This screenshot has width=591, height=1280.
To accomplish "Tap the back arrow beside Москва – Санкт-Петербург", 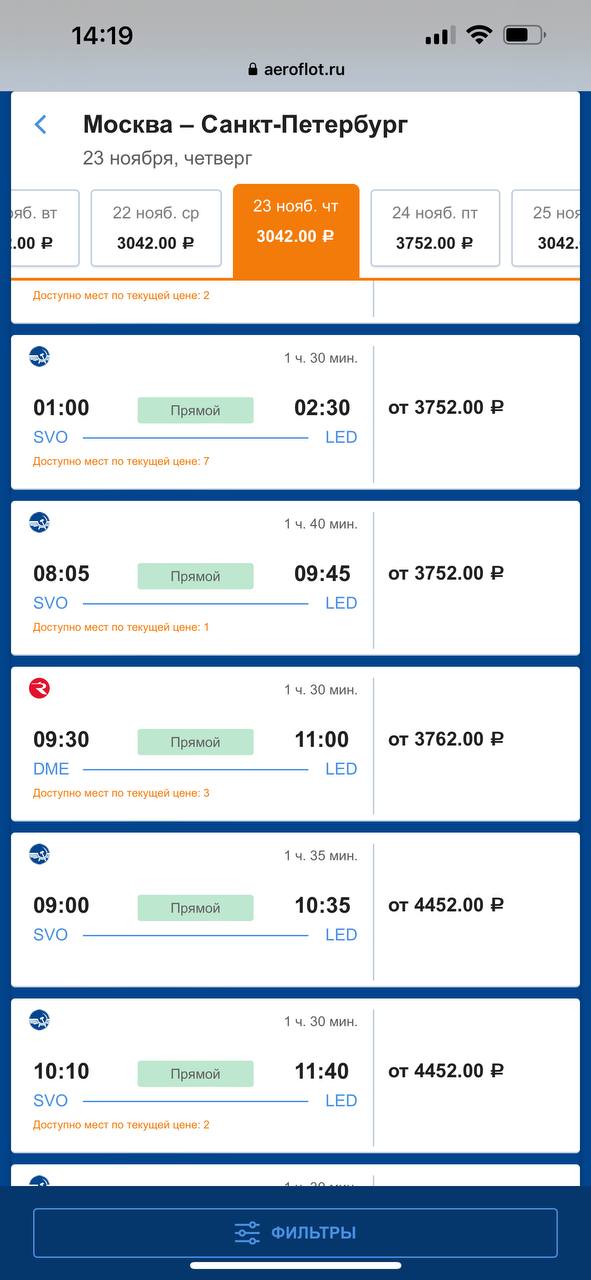I will point(41,125).
